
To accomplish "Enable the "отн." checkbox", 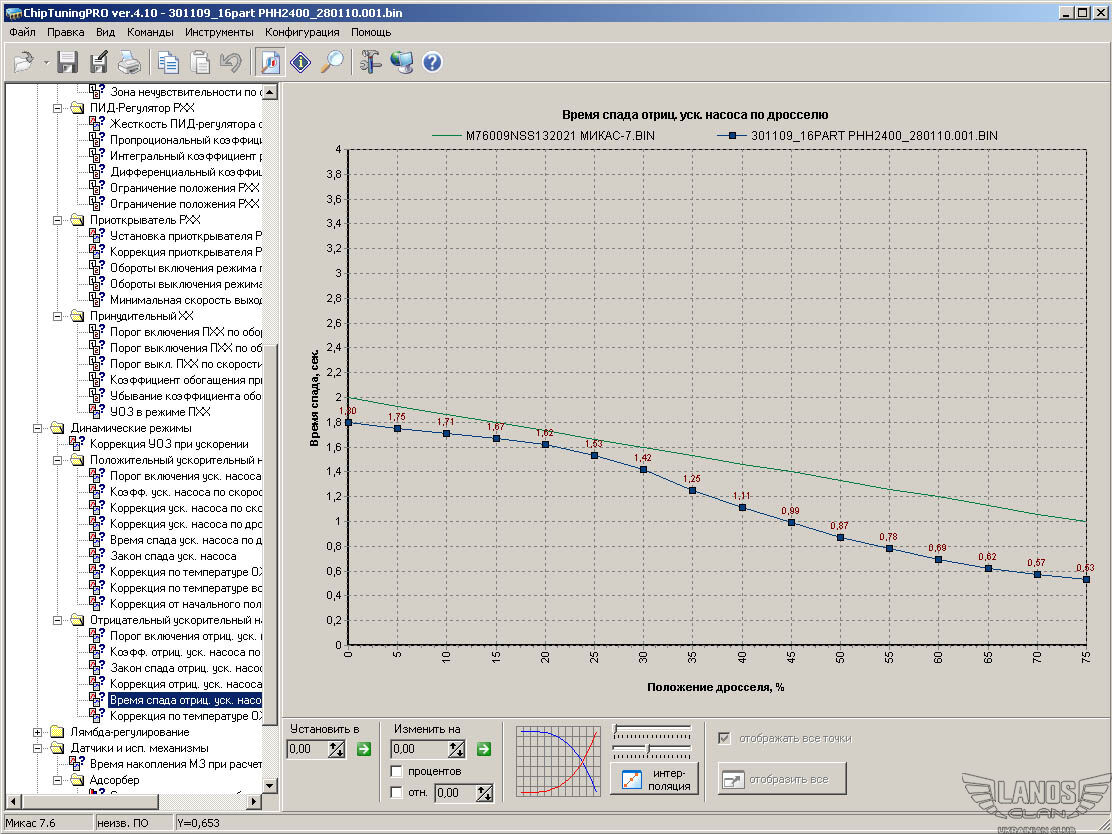I will click(x=397, y=793).
